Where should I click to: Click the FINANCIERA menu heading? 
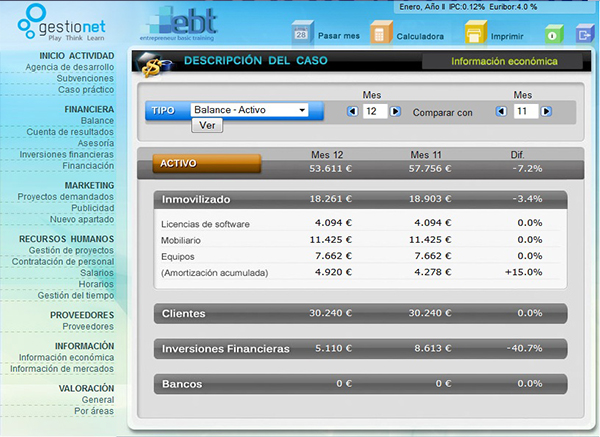pos(89,109)
